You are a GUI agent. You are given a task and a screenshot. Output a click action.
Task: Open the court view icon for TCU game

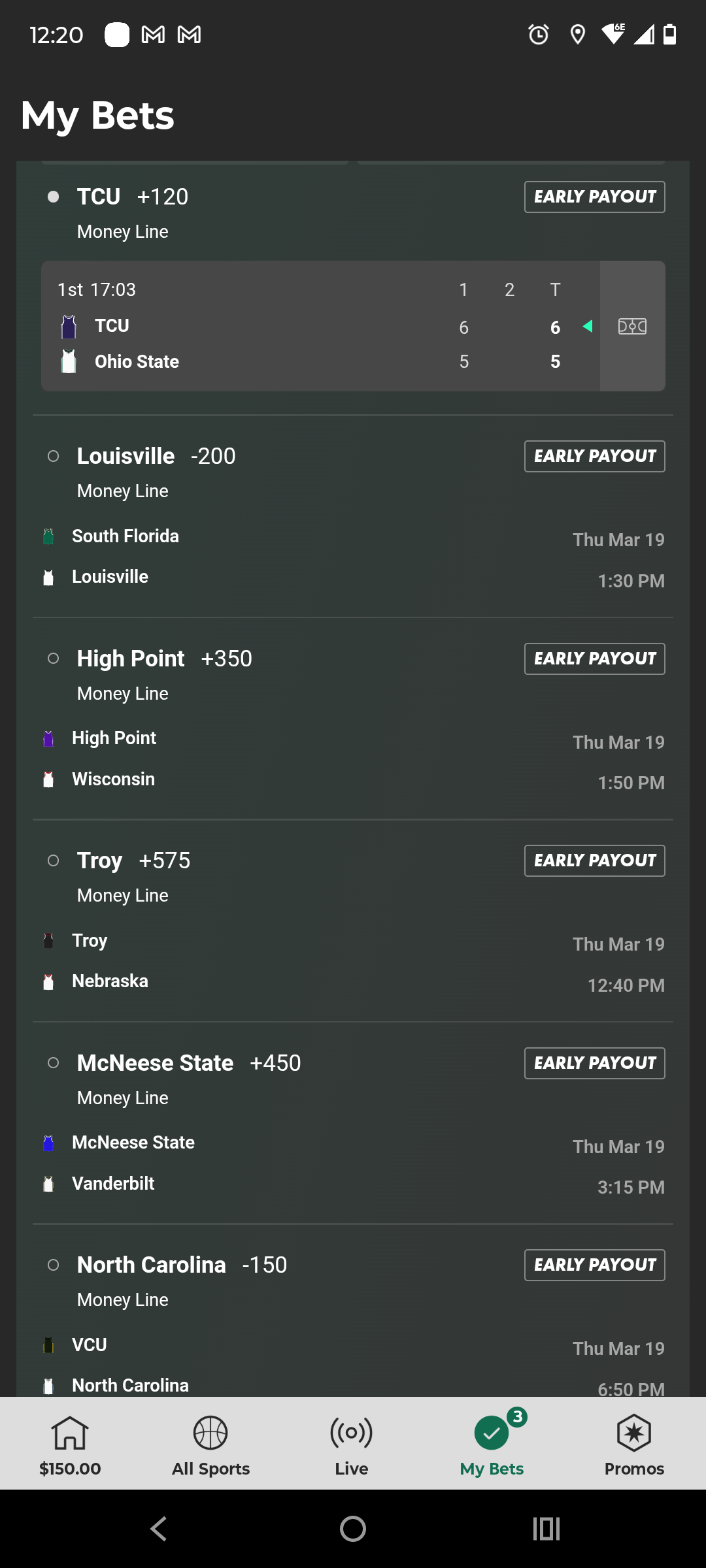click(x=632, y=326)
